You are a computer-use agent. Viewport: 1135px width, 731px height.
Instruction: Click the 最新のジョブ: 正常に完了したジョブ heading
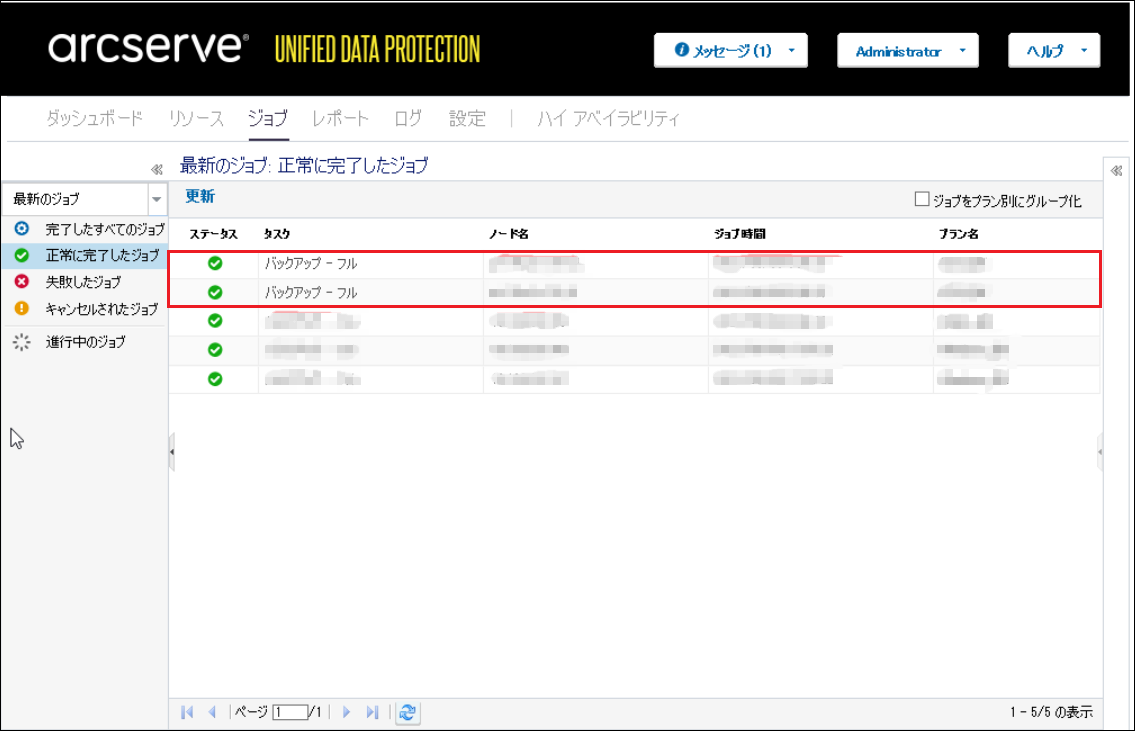click(304, 166)
